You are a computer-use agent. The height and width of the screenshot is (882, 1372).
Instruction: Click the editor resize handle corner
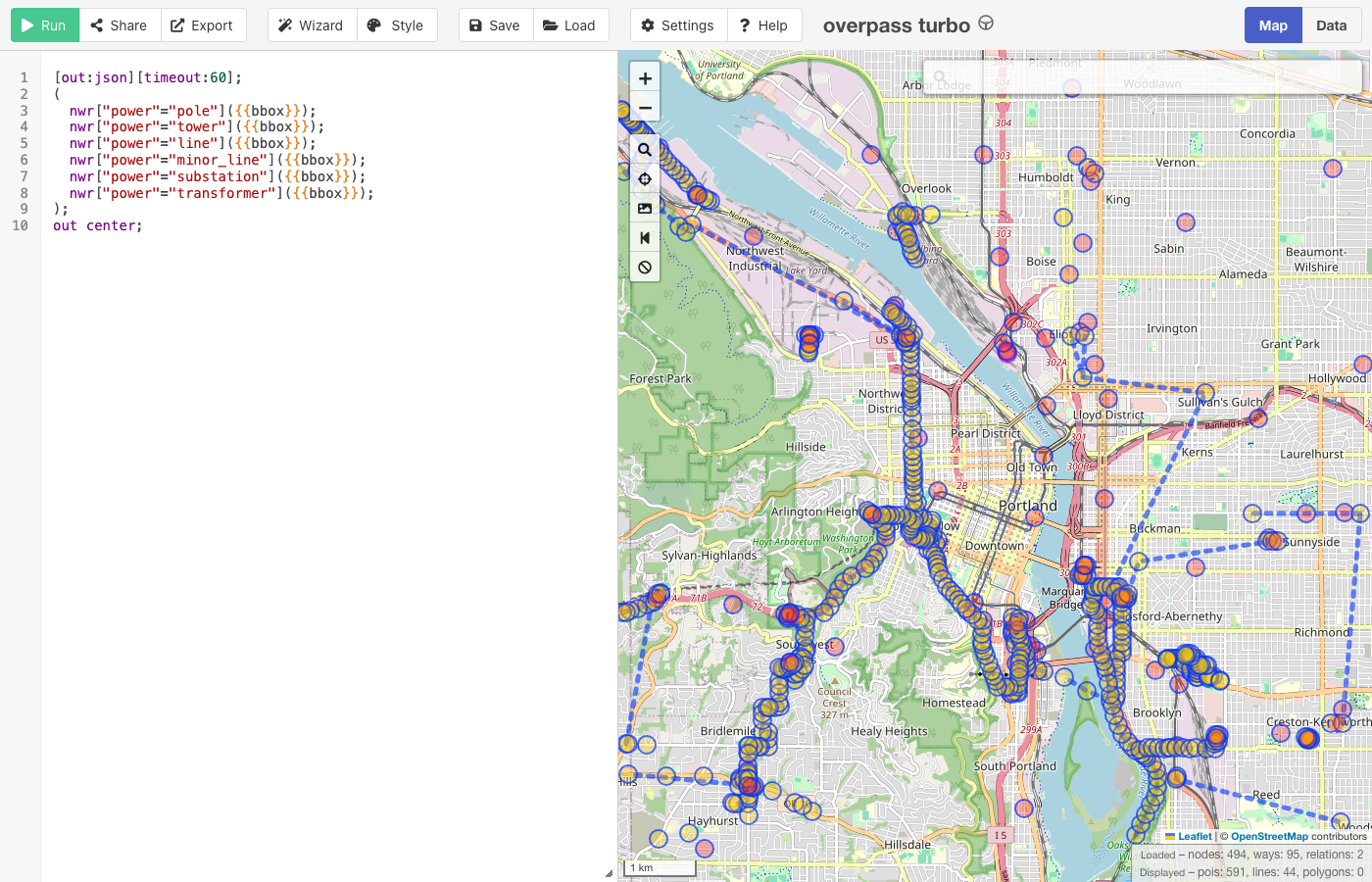tap(609, 873)
